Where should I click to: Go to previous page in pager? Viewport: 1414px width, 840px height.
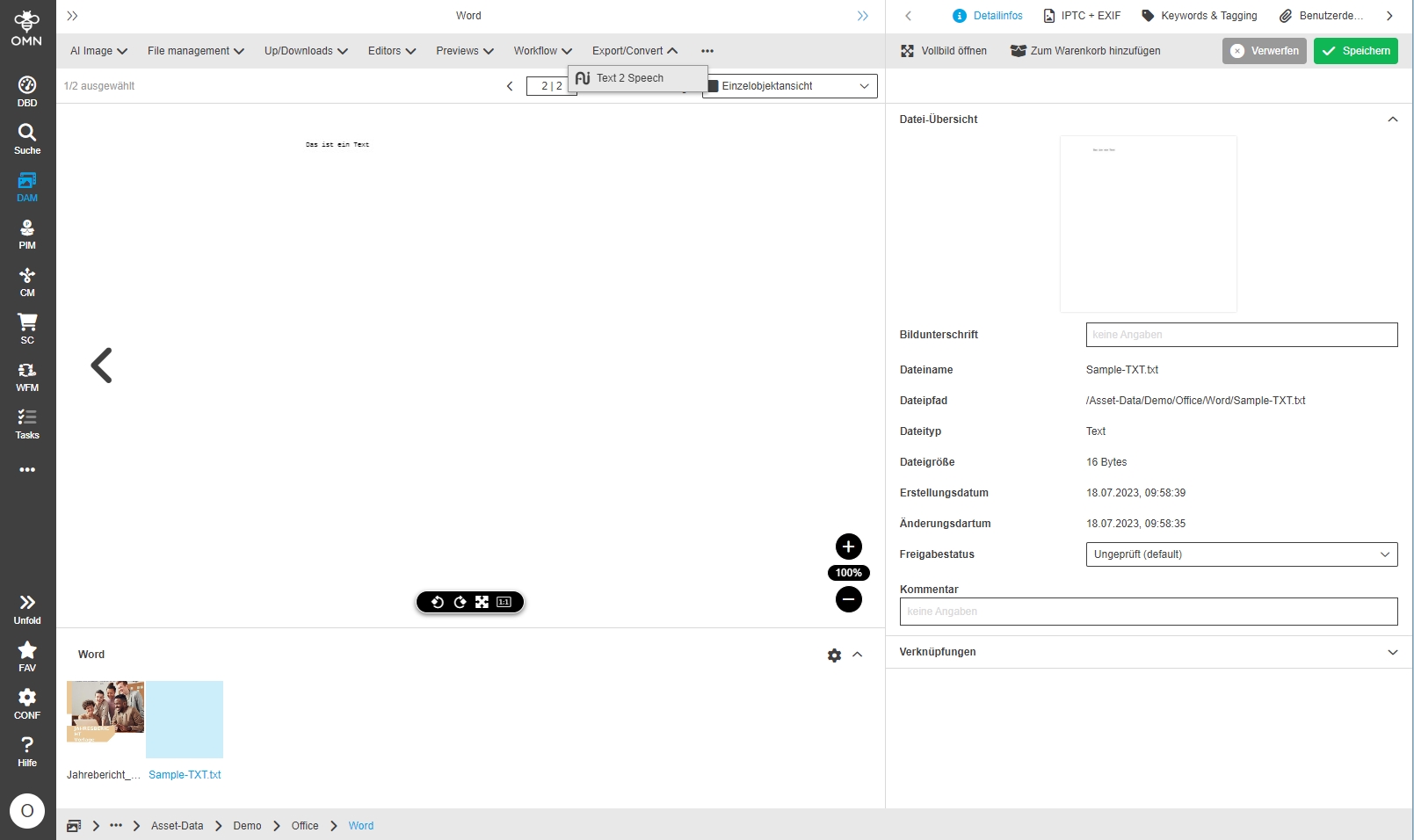click(x=510, y=86)
